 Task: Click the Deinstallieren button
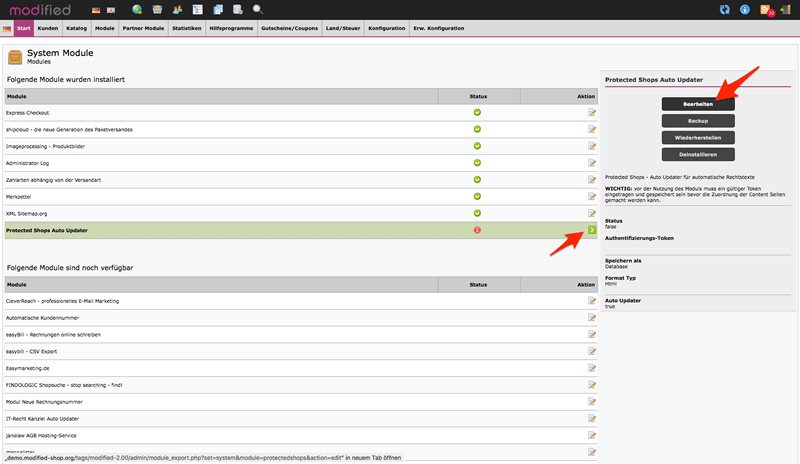(x=698, y=155)
